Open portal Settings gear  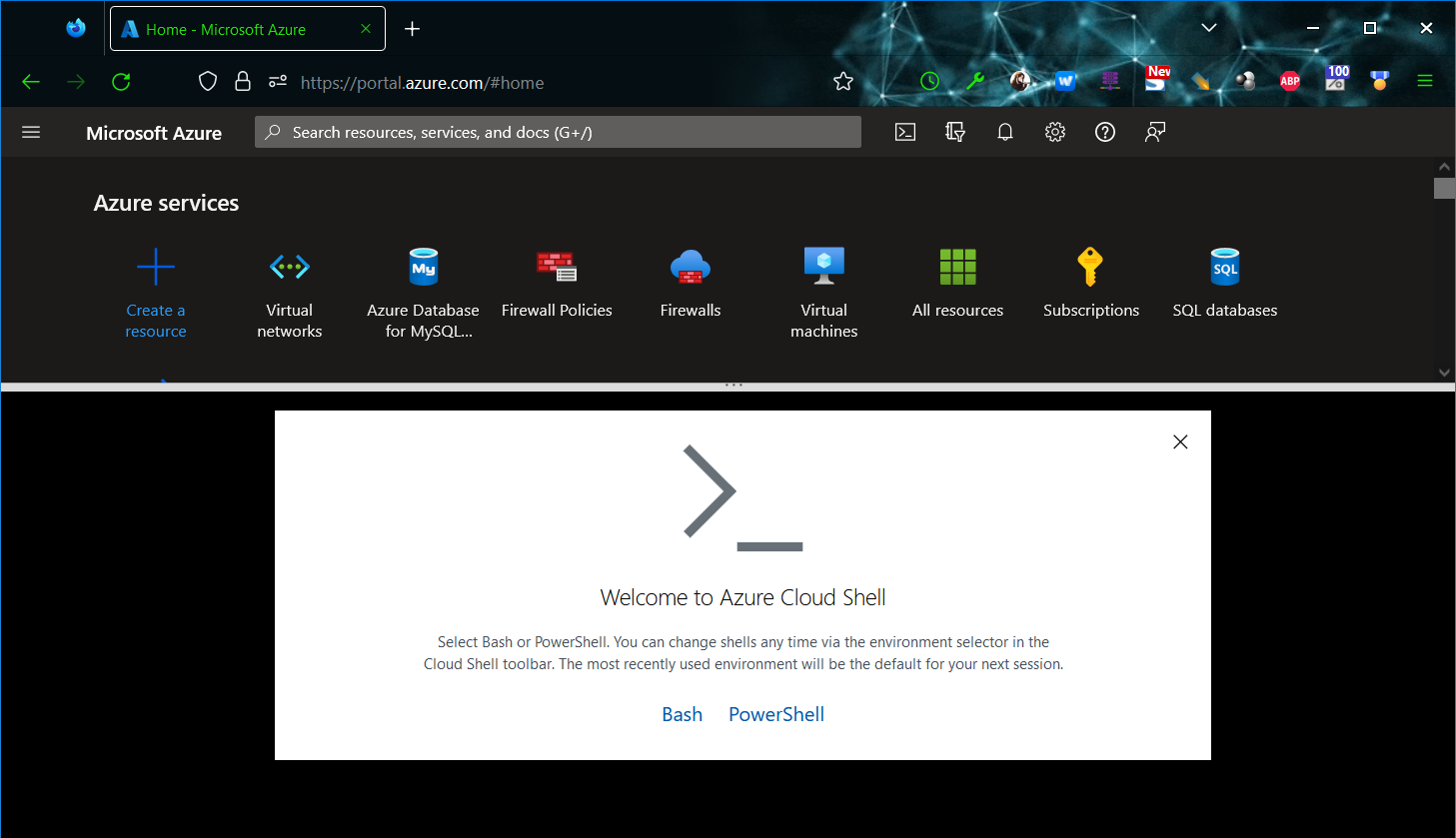(1055, 132)
